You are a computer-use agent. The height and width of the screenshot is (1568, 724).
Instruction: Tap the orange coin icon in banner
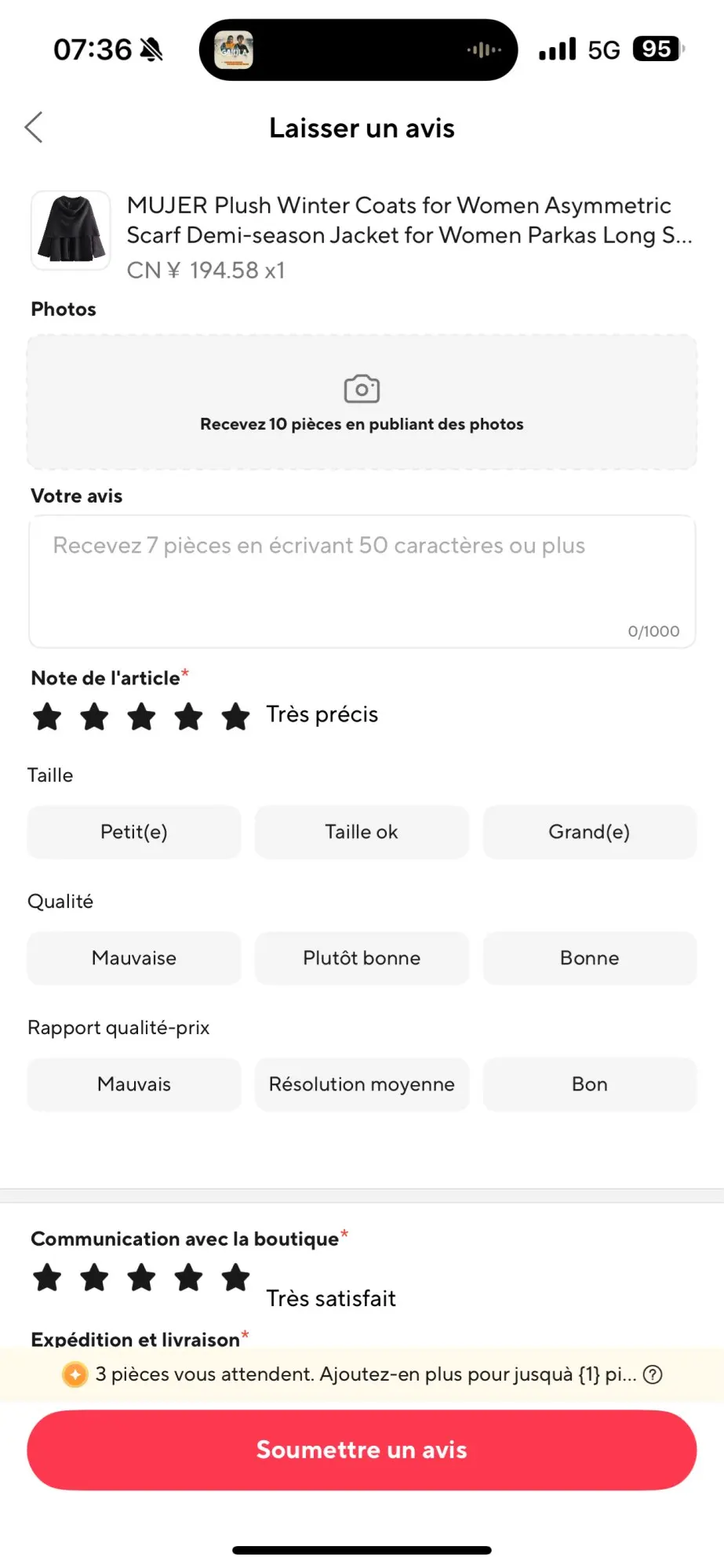75,1374
